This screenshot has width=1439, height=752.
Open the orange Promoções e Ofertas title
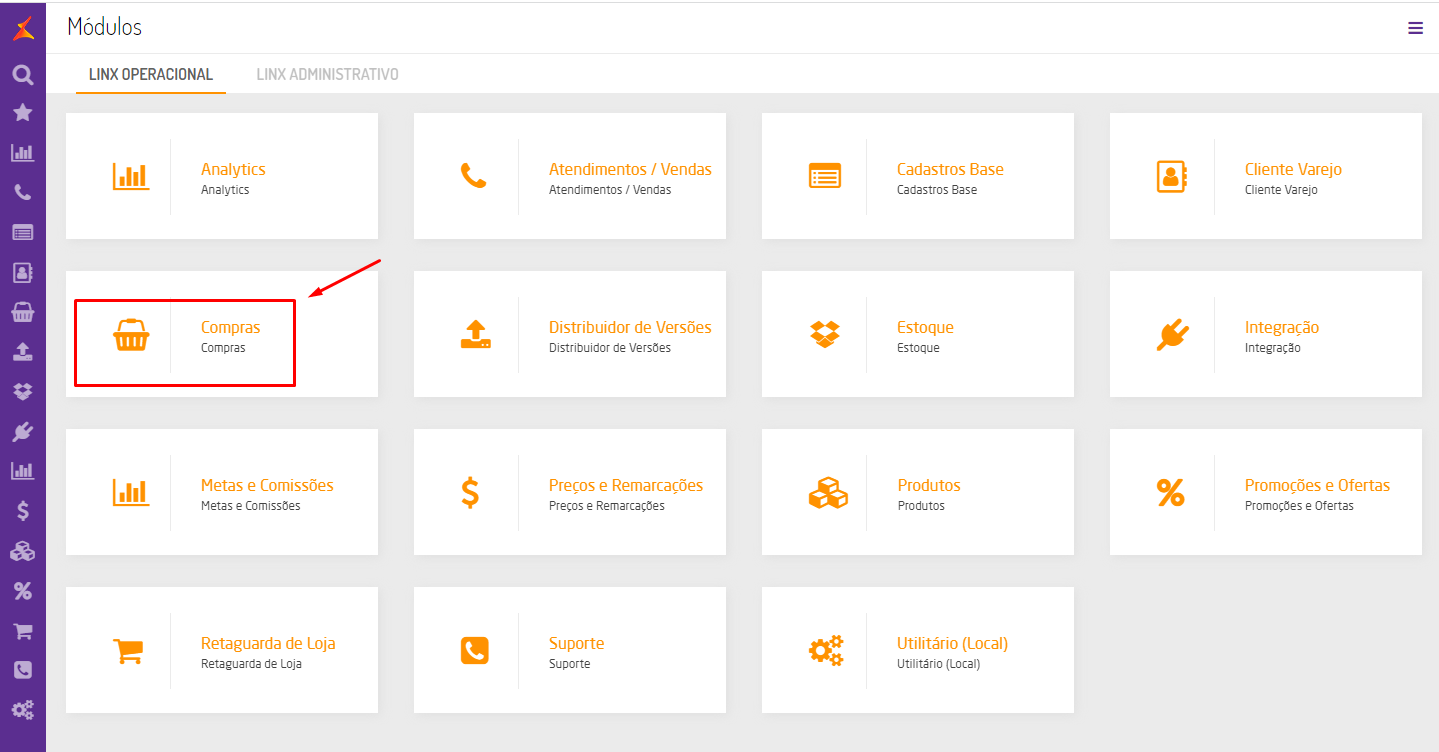coord(1317,485)
